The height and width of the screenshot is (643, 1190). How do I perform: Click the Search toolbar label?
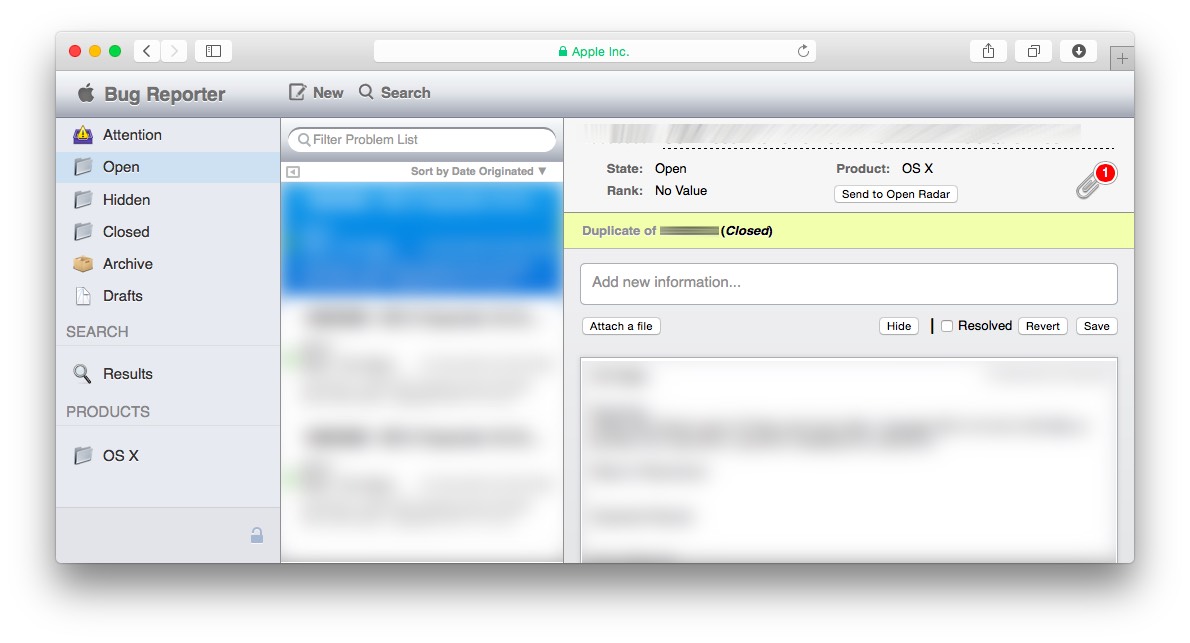point(405,93)
